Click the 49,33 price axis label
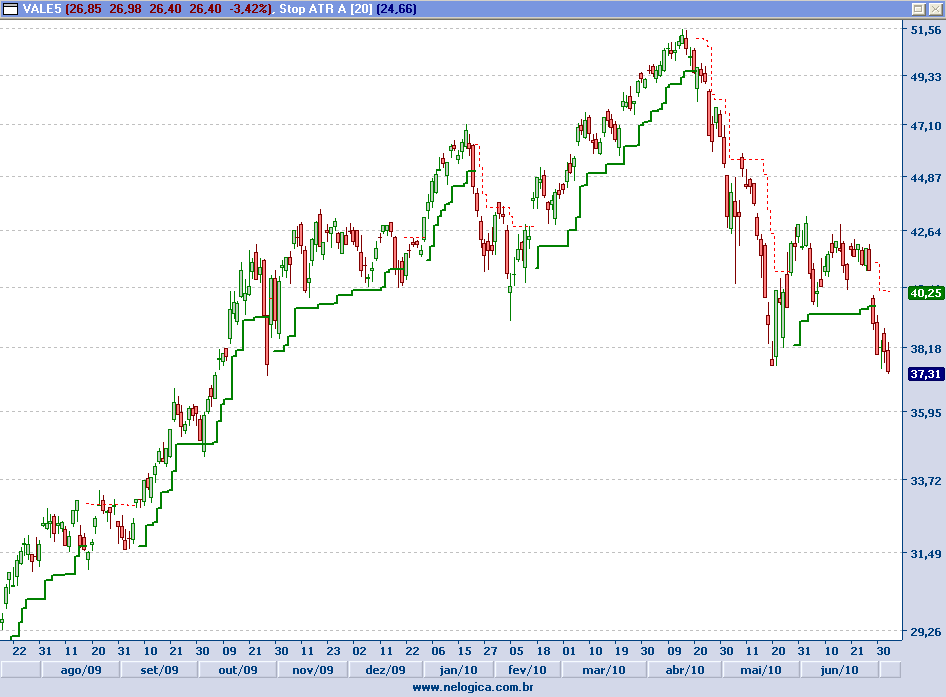The width and height of the screenshot is (946, 697). (x=925, y=77)
